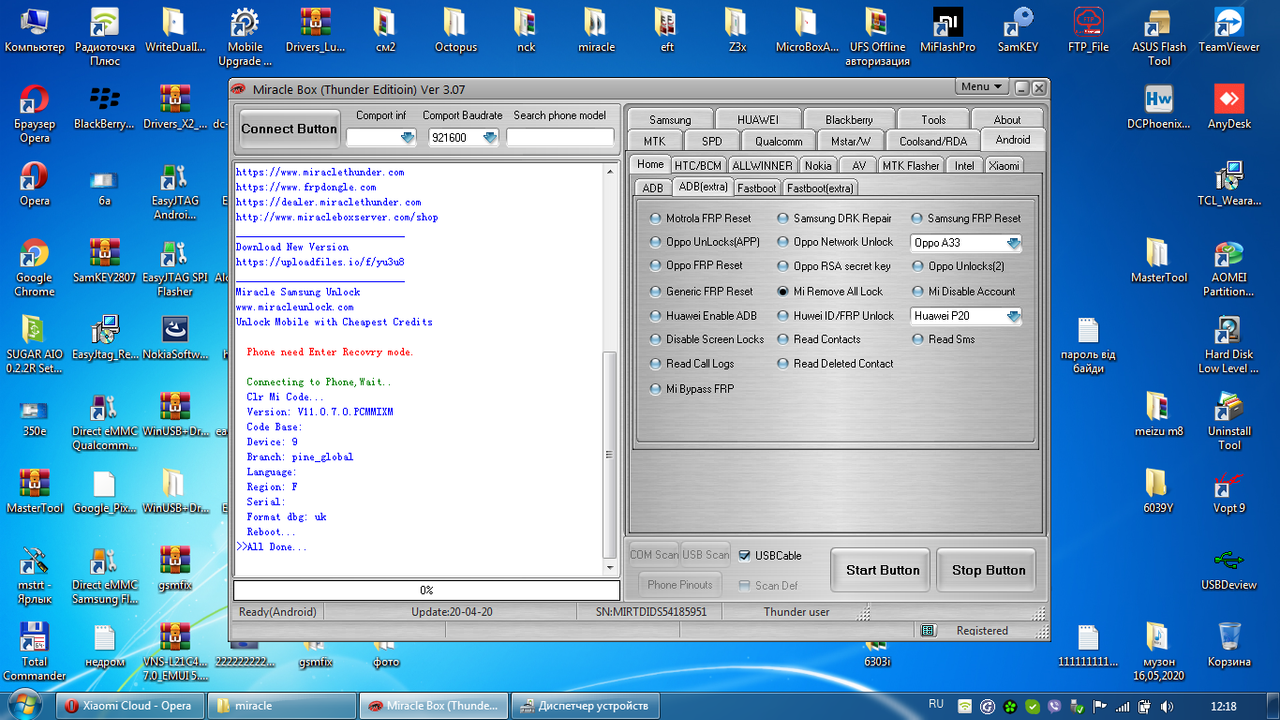
Task: Switch to the Samsung tab
Action: point(670,119)
